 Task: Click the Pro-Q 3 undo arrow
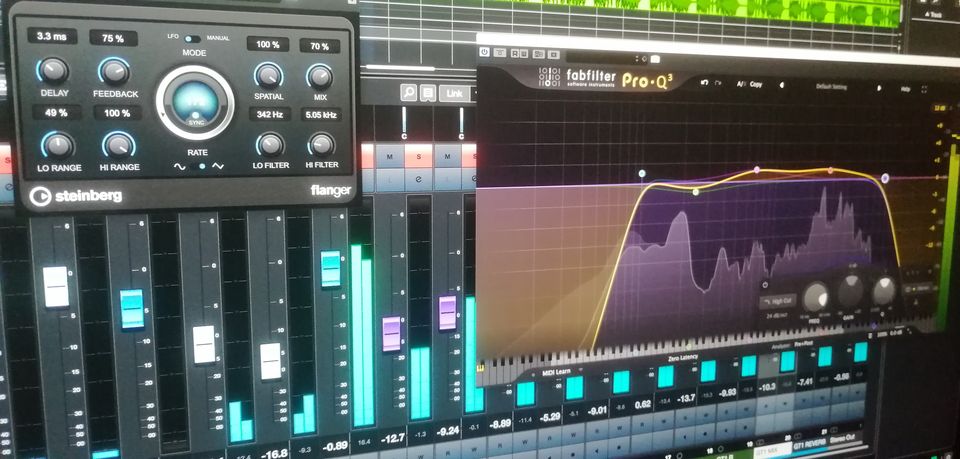click(x=704, y=83)
